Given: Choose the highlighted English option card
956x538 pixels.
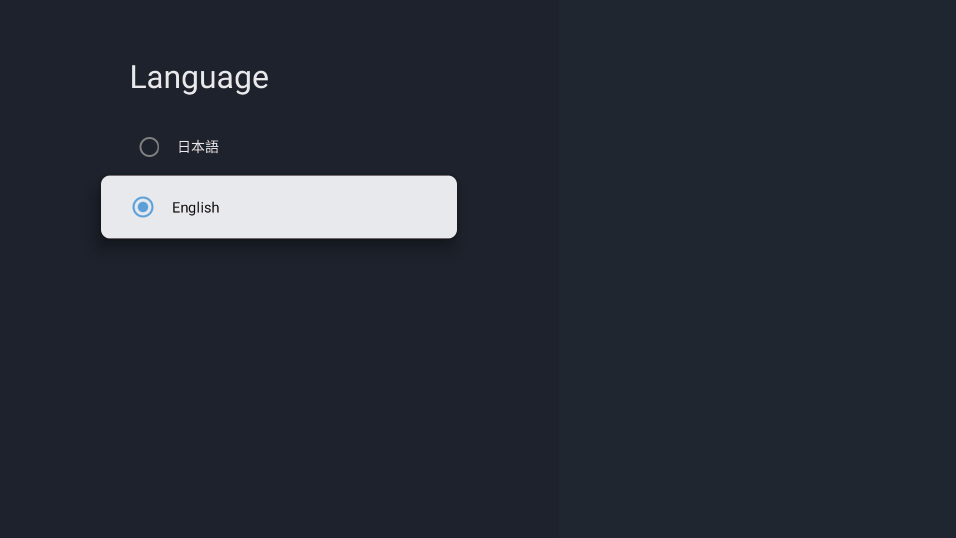Looking at the screenshot, I should pos(279,207).
